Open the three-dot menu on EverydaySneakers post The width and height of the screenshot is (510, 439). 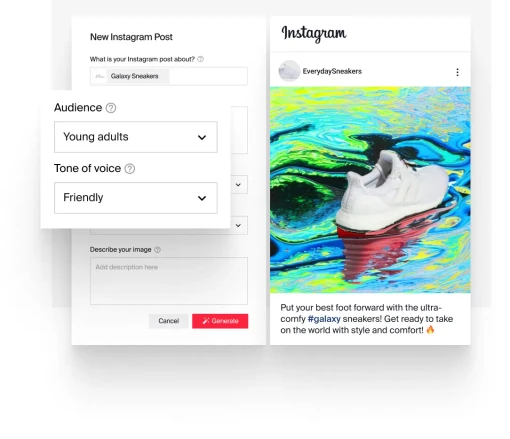(457, 72)
